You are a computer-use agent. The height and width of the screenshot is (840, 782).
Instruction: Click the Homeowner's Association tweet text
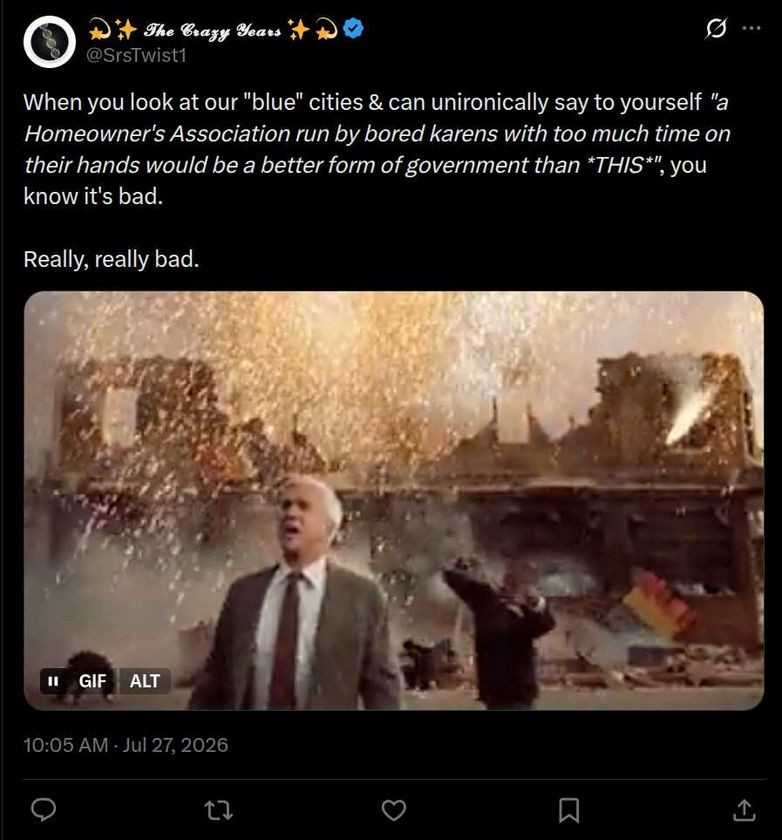coord(377,149)
